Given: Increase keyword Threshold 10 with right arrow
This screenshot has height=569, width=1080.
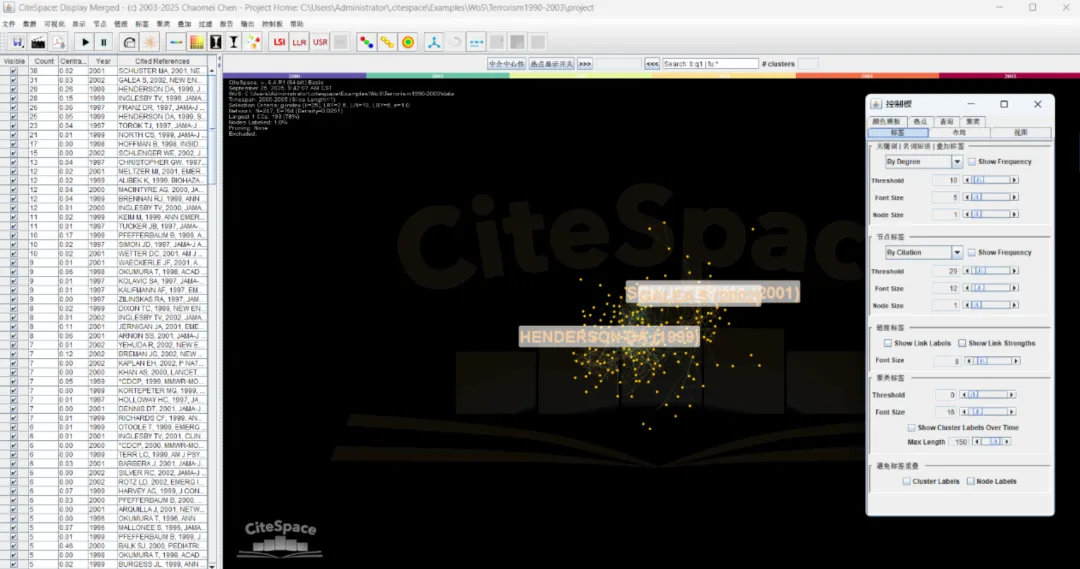Looking at the screenshot, I should [1014, 180].
